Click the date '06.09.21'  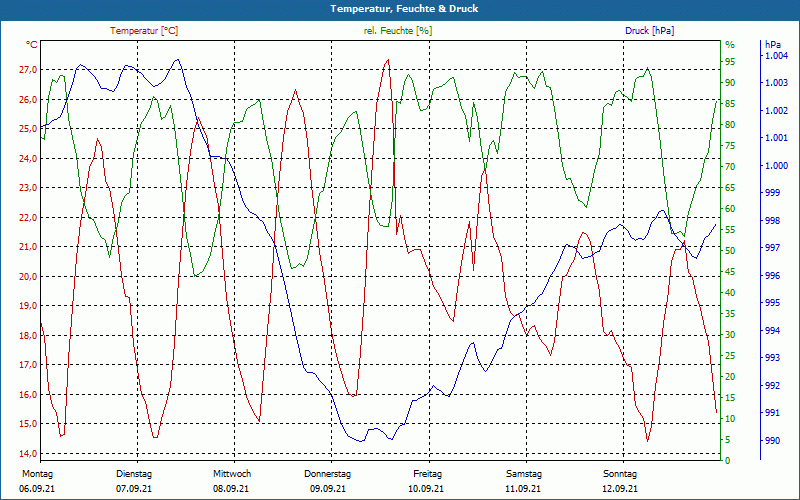tap(37, 489)
